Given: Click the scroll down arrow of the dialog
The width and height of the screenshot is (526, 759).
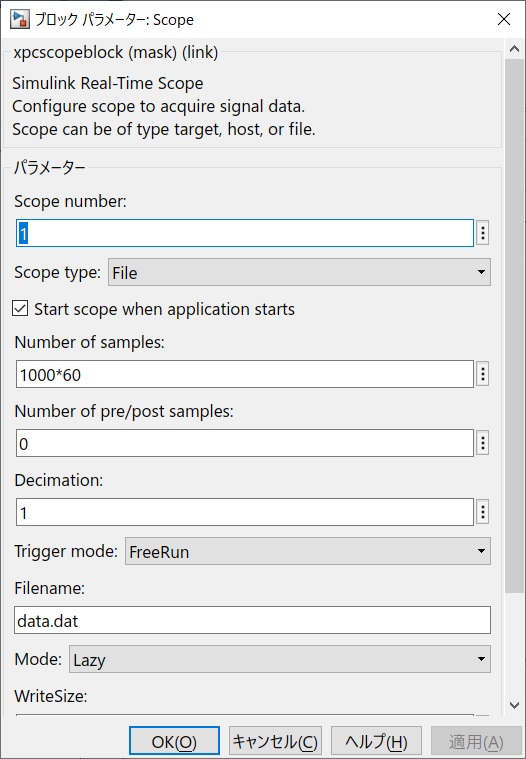Looking at the screenshot, I should pyautogui.click(x=514, y=705).
